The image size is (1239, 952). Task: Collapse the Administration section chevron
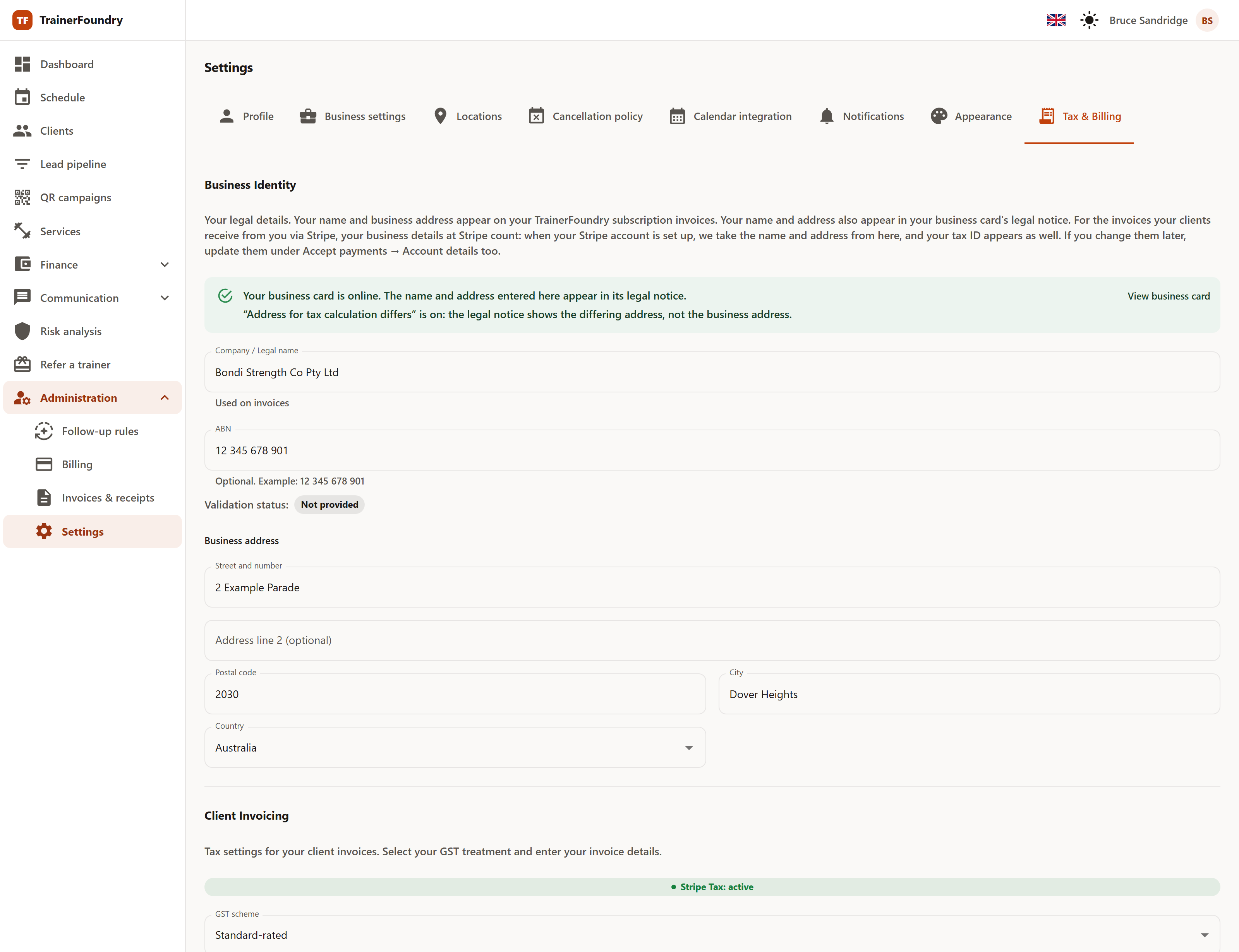(165, 398)
